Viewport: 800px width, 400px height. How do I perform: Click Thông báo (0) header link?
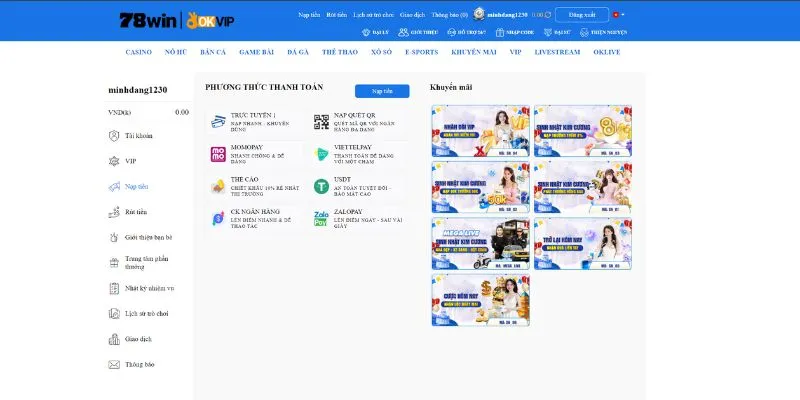[x=449, y=15]
